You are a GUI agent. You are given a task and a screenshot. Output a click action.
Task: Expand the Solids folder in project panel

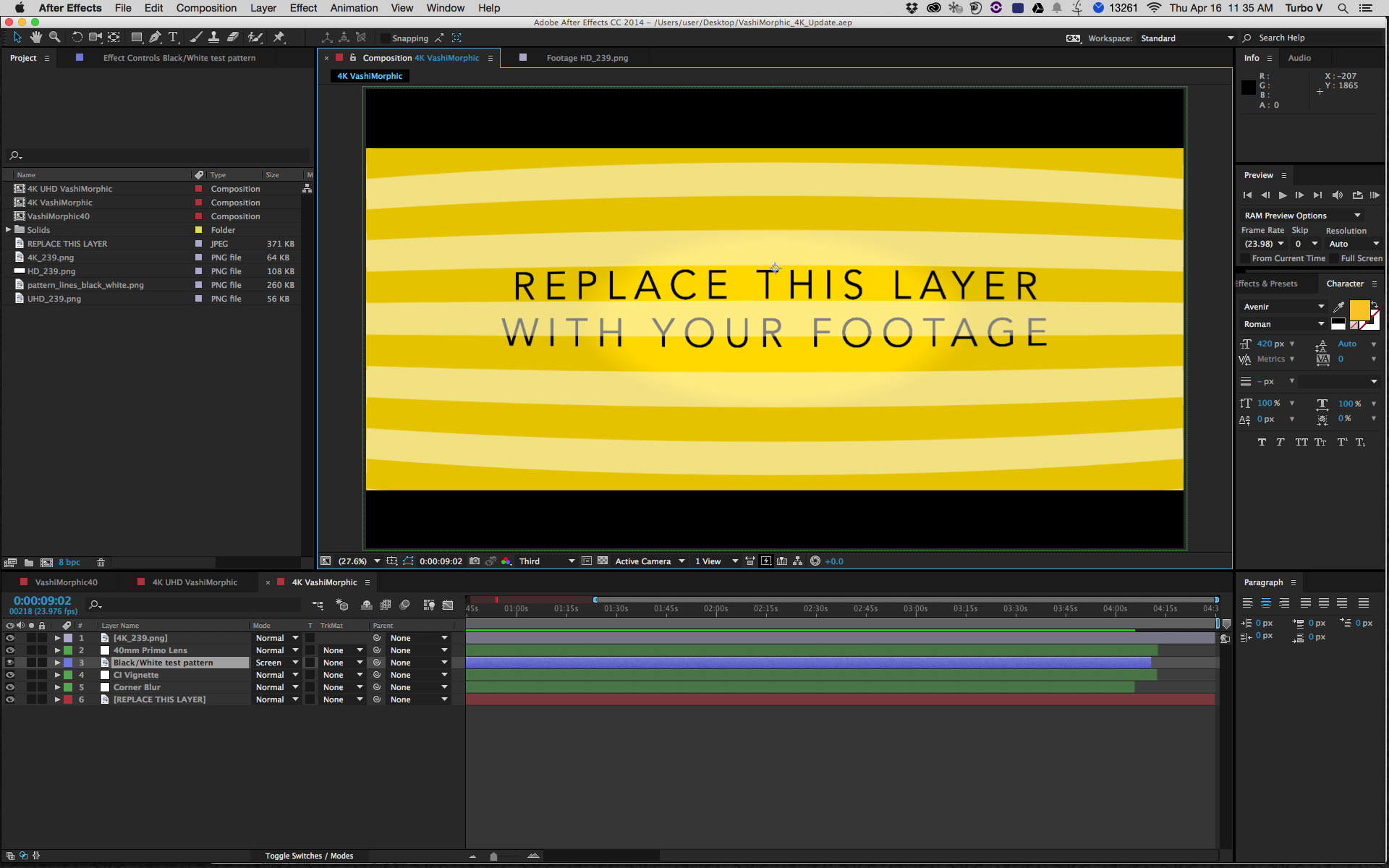(x=8, y=229)
